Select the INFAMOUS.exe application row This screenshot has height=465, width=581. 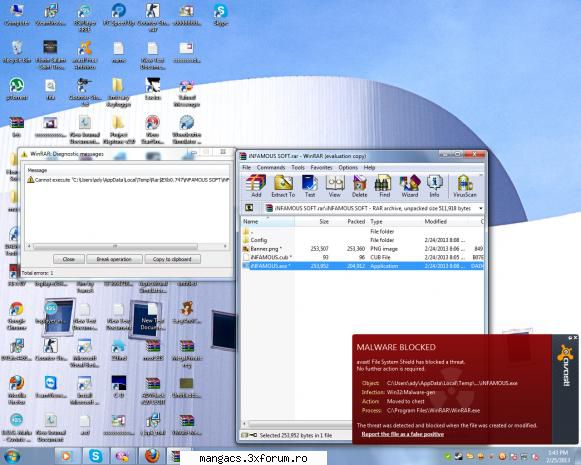(x=362, y=266)
